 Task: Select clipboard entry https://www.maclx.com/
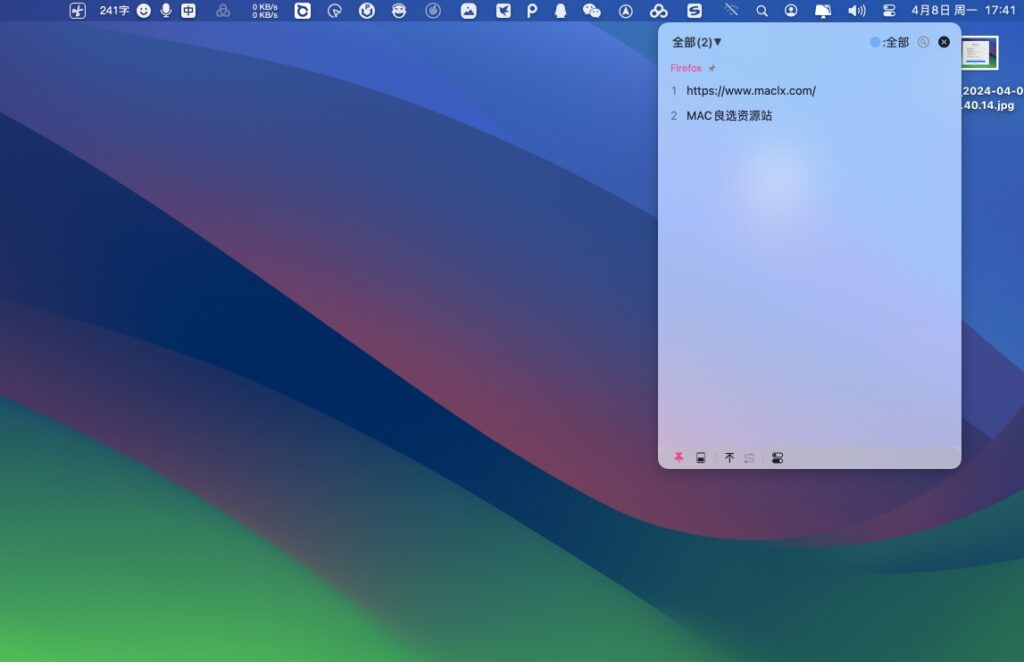(749, 90)
